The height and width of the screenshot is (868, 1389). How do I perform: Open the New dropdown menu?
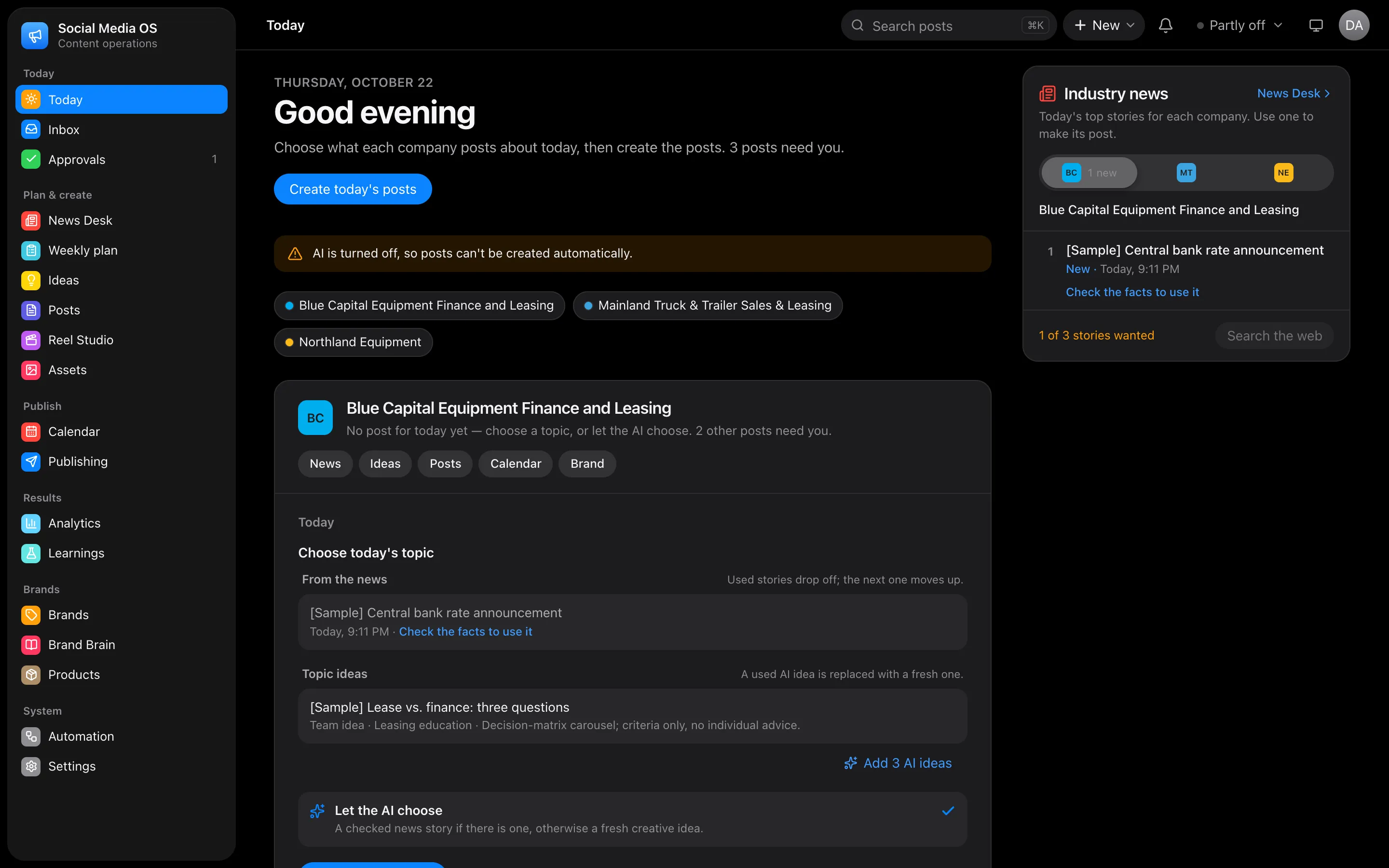pyautogui.click(x=1103, y=25)
